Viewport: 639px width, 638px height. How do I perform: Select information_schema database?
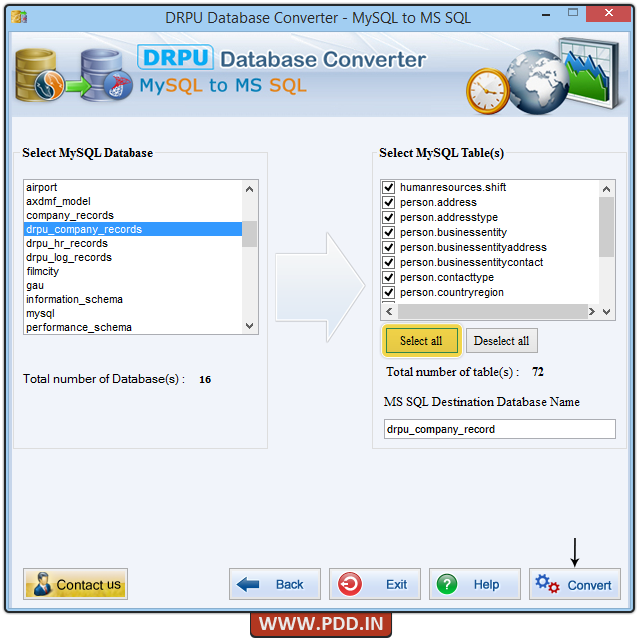[x=133, y=299]
